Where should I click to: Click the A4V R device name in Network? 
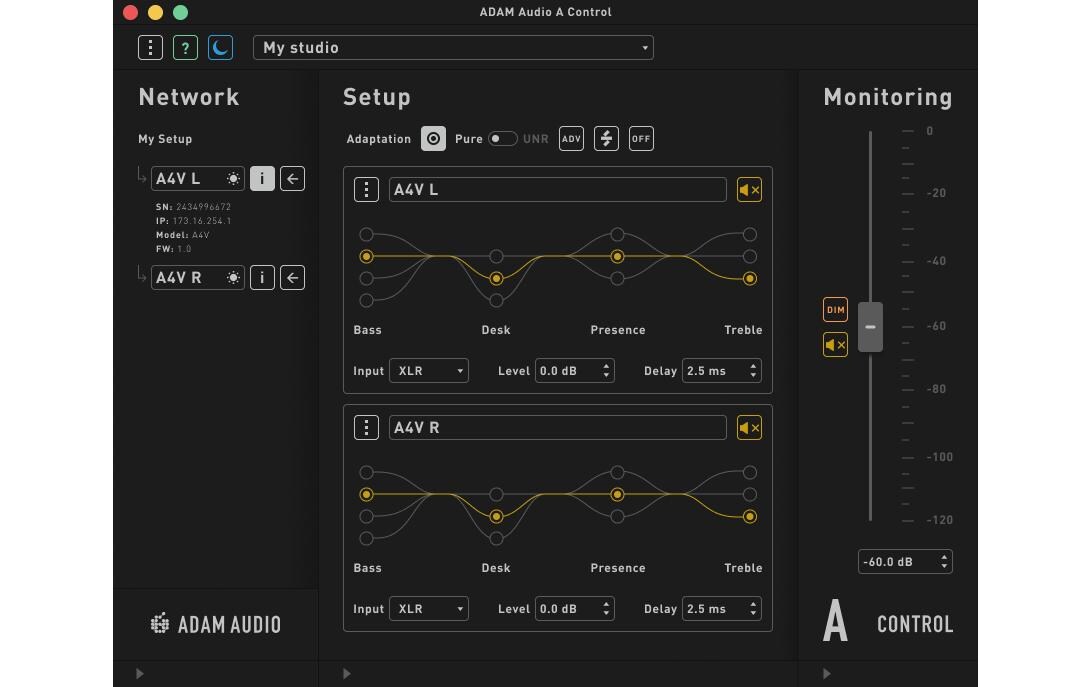click(x=179, y=278)
